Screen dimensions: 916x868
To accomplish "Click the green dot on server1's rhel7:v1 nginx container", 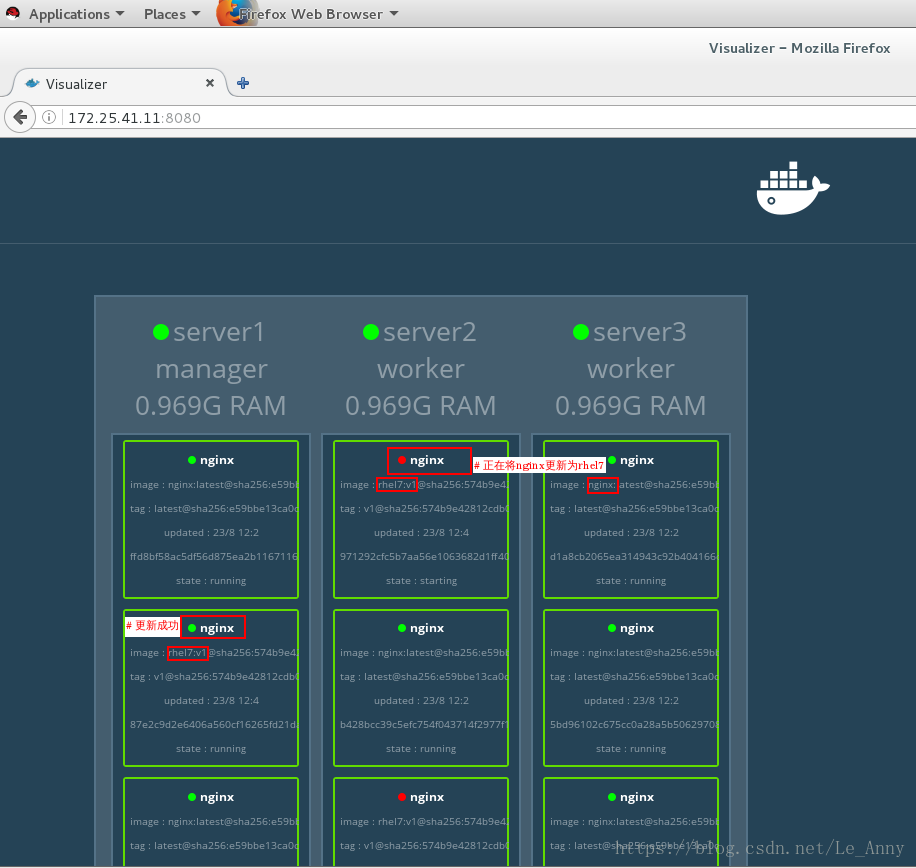I will click(192, 629).
